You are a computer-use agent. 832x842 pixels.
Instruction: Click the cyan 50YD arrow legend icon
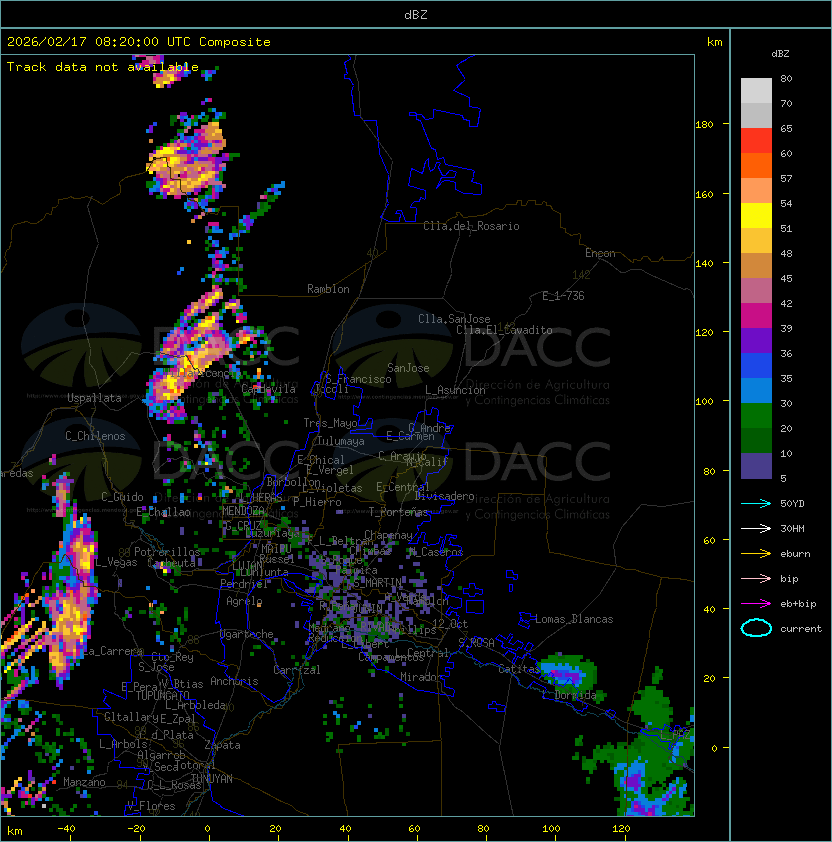756,503
